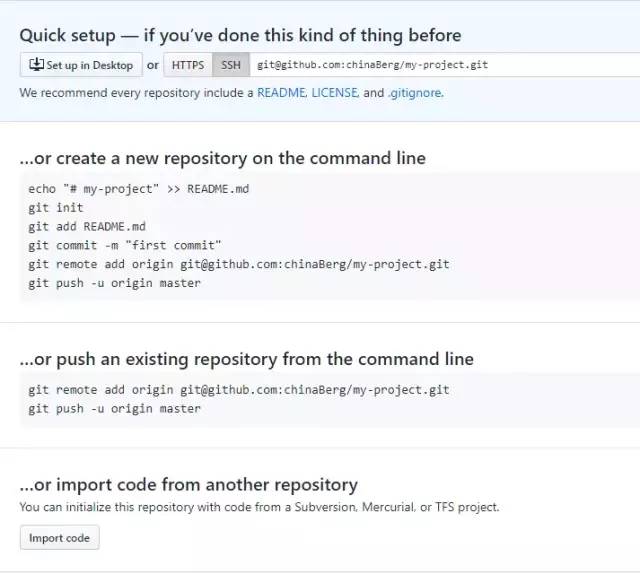640x574 pixels.
Task: Click Set up in Desktop button
Action: 81,65
